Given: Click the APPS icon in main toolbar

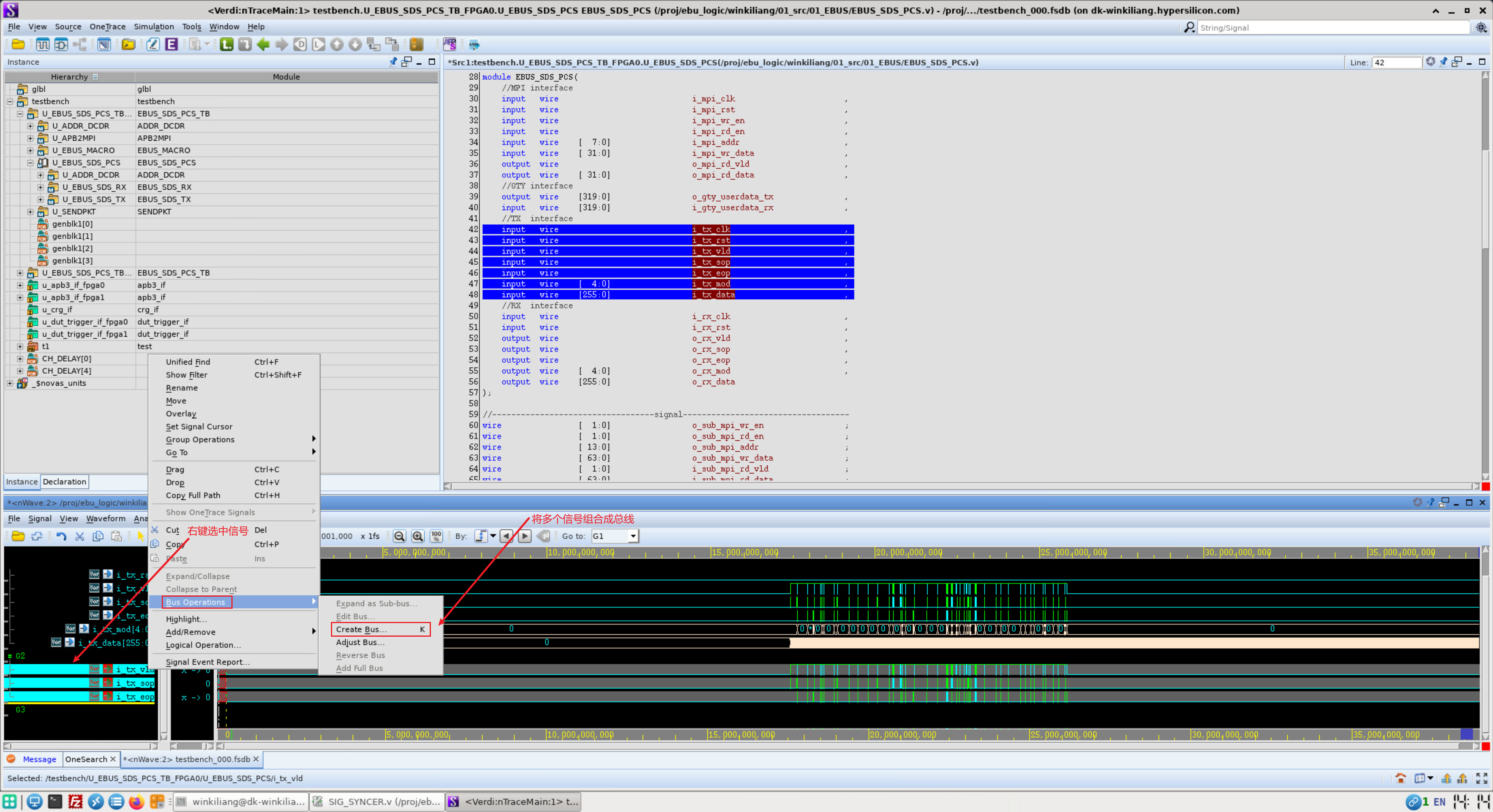Looking at the screenshot, I should click(x=450, y=45).
